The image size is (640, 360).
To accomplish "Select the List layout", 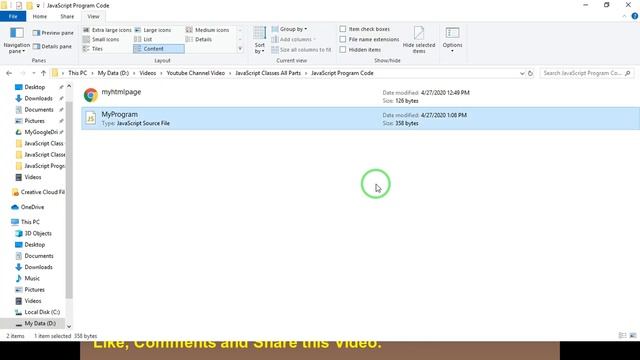I will tap(143, 39).
